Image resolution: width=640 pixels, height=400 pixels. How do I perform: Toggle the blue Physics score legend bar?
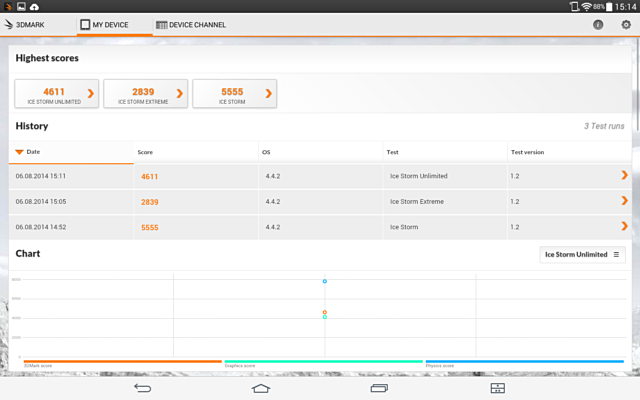click(524, 361)
